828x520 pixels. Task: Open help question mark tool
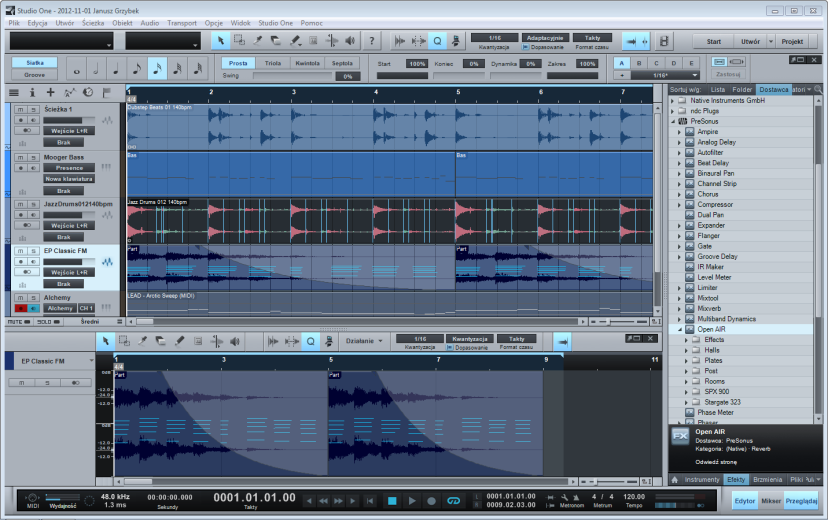click(372, 41)
